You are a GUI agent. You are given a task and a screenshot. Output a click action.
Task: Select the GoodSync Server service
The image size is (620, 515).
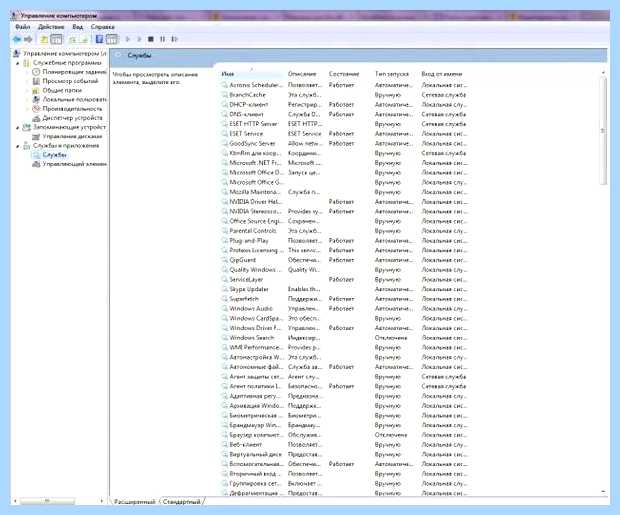(344, 144)
